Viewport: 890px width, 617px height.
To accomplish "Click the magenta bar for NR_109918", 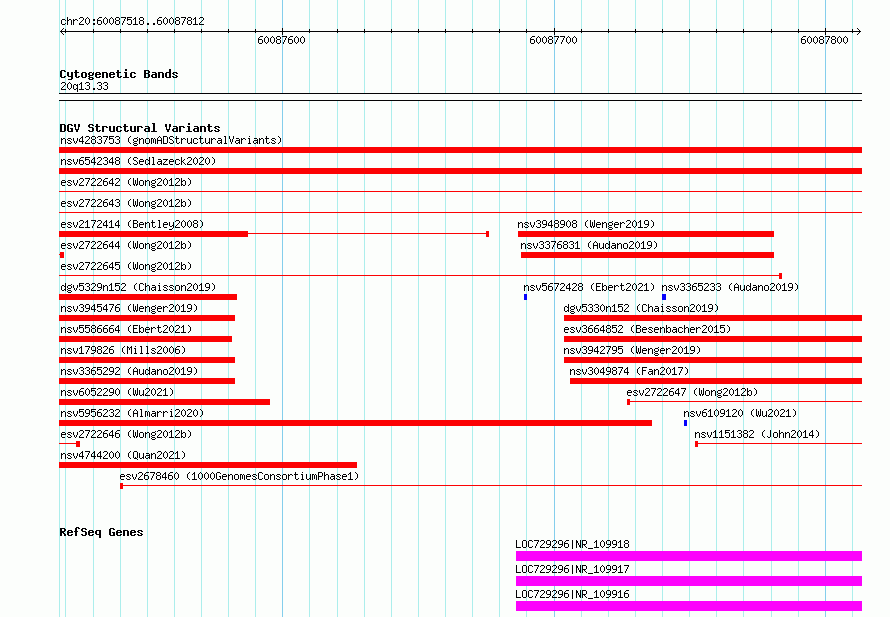I will click(x=689, y=556).
